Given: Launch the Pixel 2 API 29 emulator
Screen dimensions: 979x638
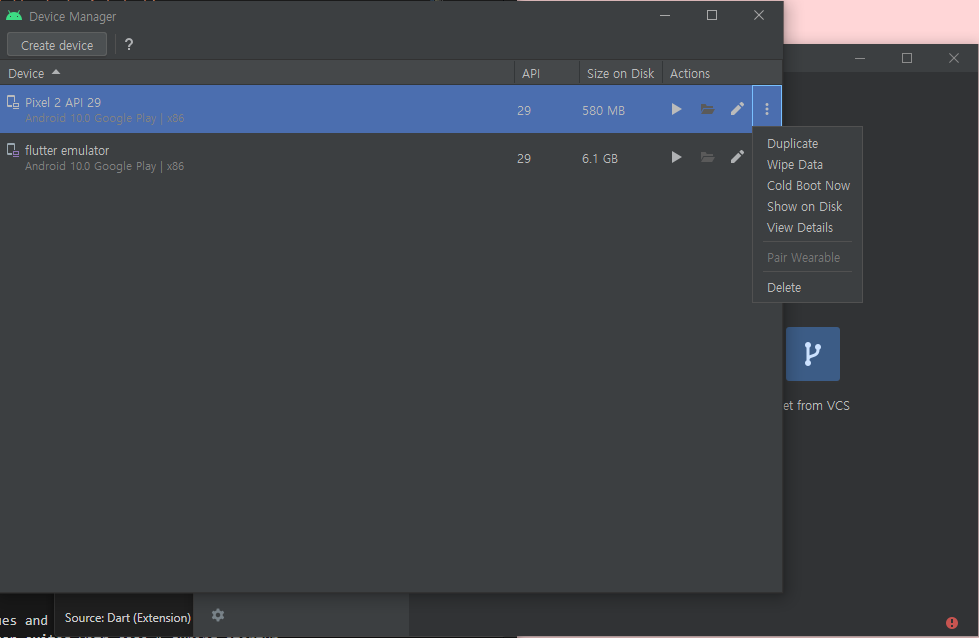Looking at the screenshot, I should click(676, 109).
